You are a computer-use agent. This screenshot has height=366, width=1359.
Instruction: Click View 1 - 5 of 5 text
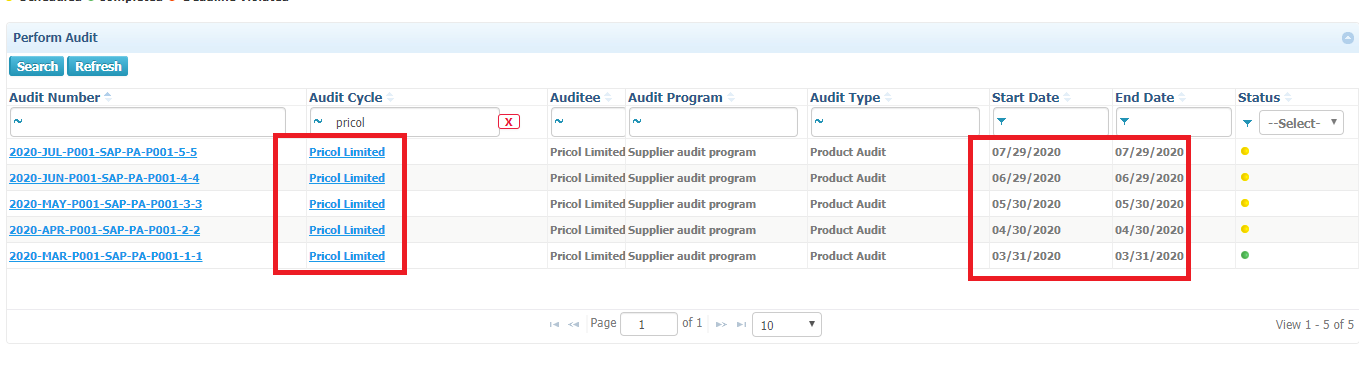tap(1315, 325)
